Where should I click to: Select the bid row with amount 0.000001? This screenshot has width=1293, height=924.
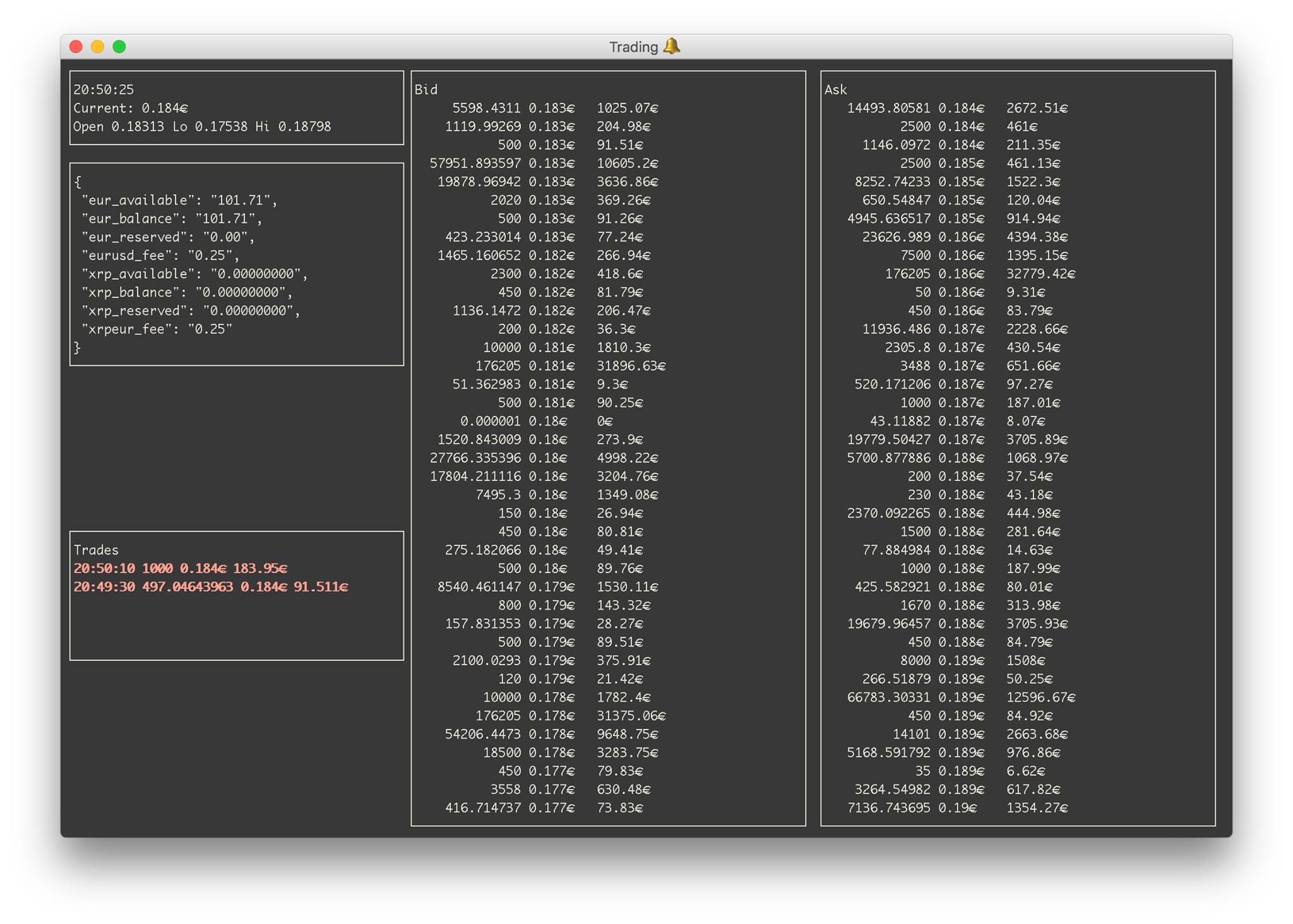point(537,421)
